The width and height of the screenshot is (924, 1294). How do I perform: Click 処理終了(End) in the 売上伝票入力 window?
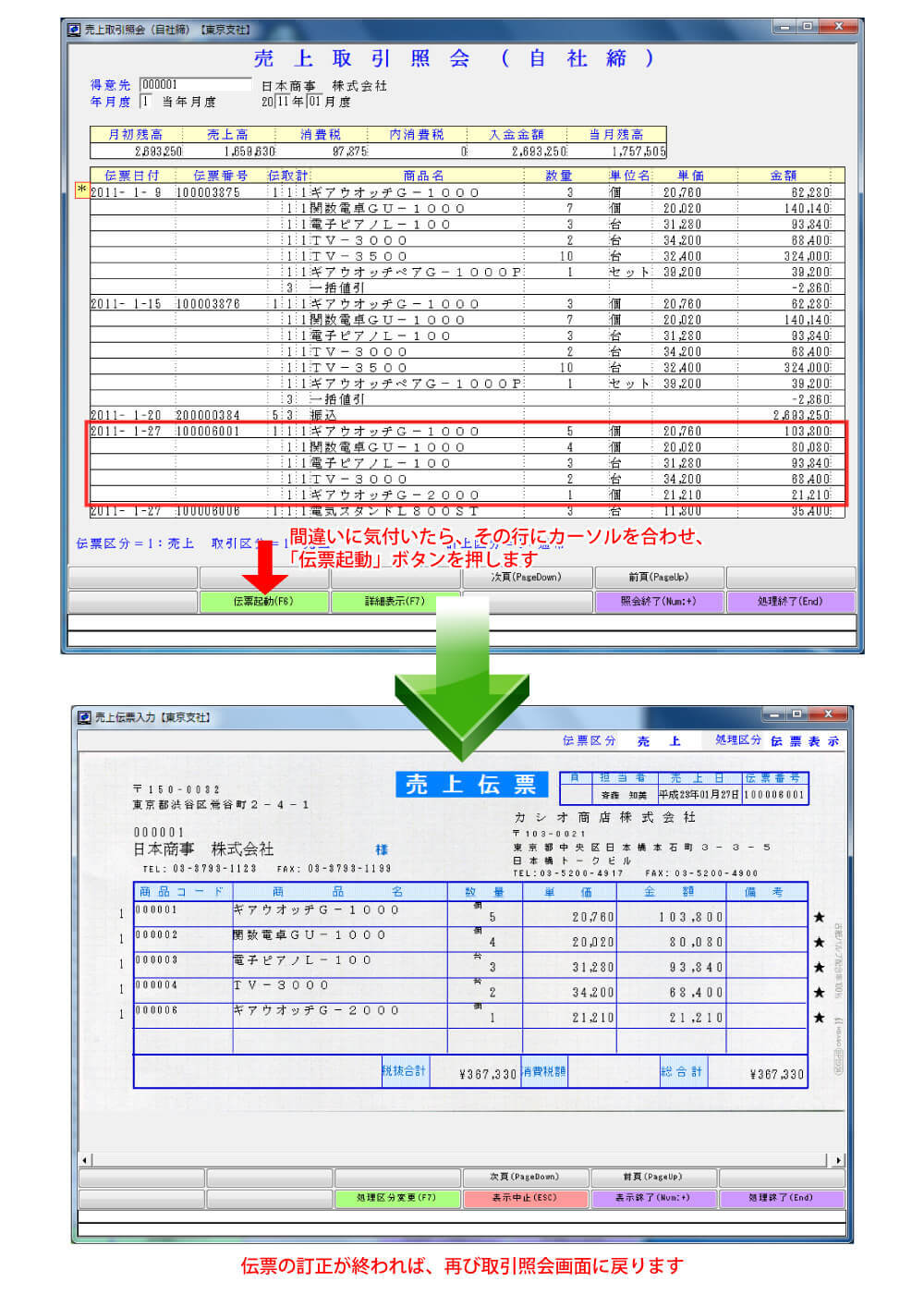coord(782,1199)
